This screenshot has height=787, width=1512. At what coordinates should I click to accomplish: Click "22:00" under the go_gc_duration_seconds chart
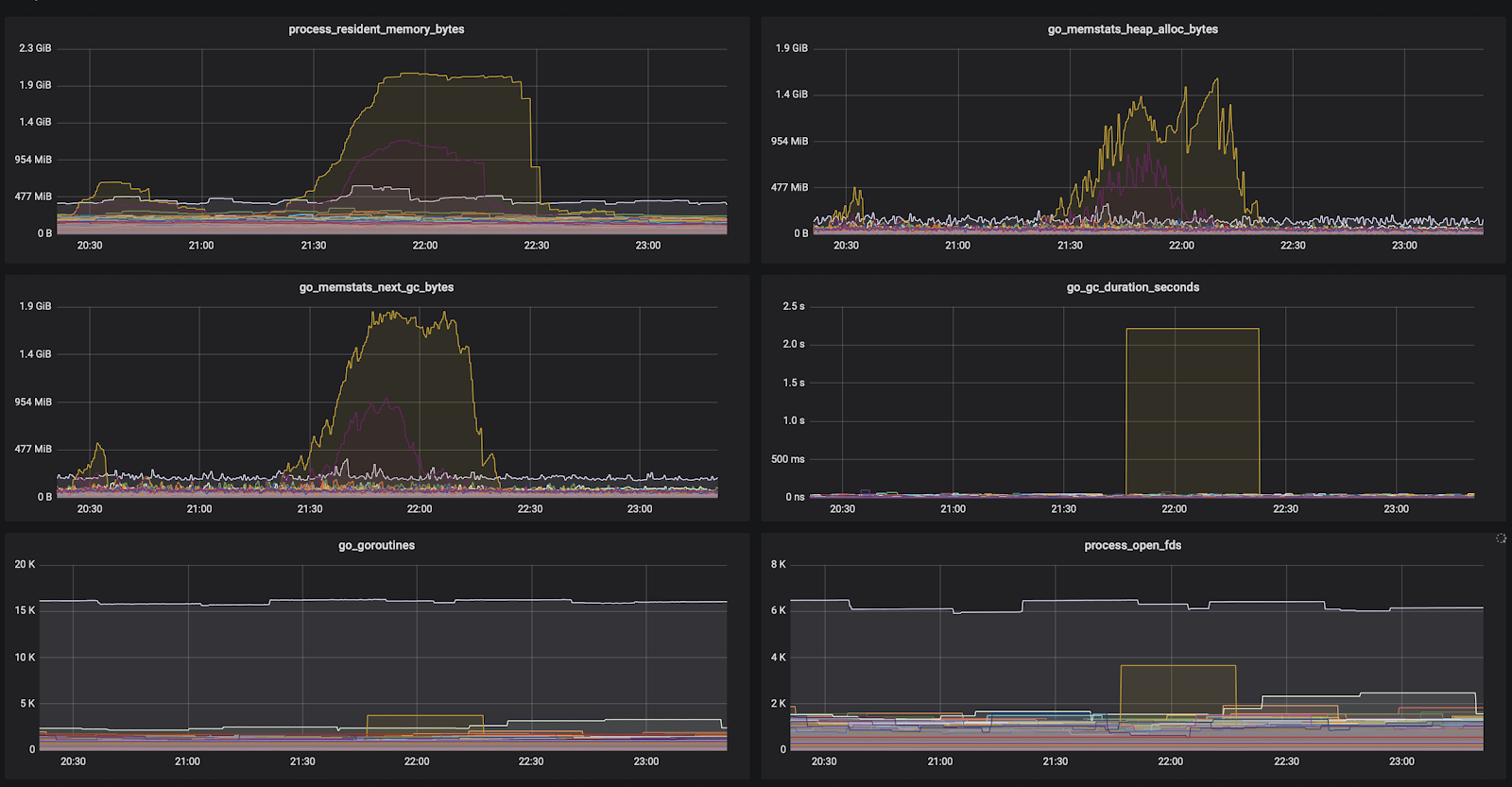point(1174,509)
